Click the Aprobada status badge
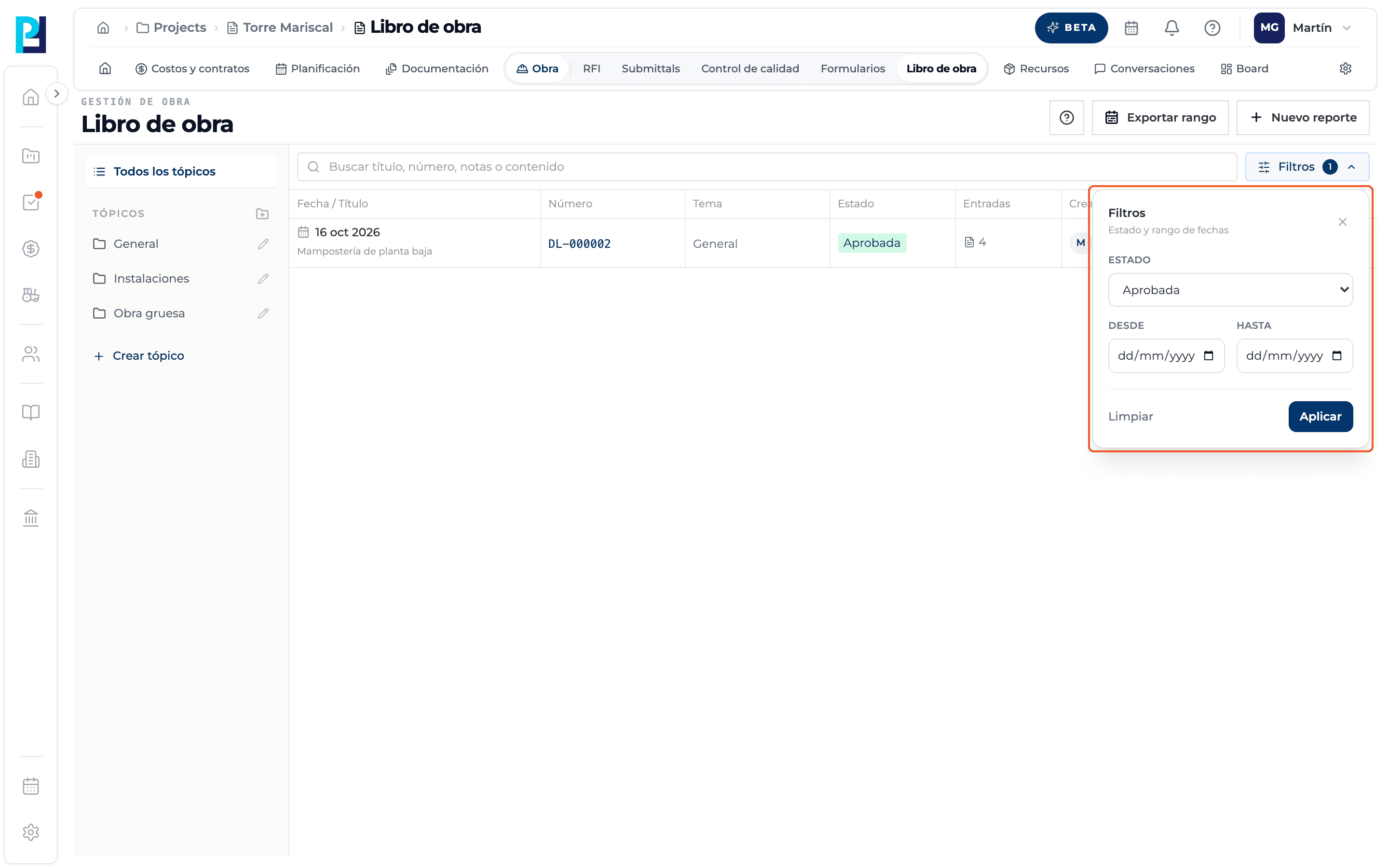1389x868 pixels. click(x=872, y=243)
